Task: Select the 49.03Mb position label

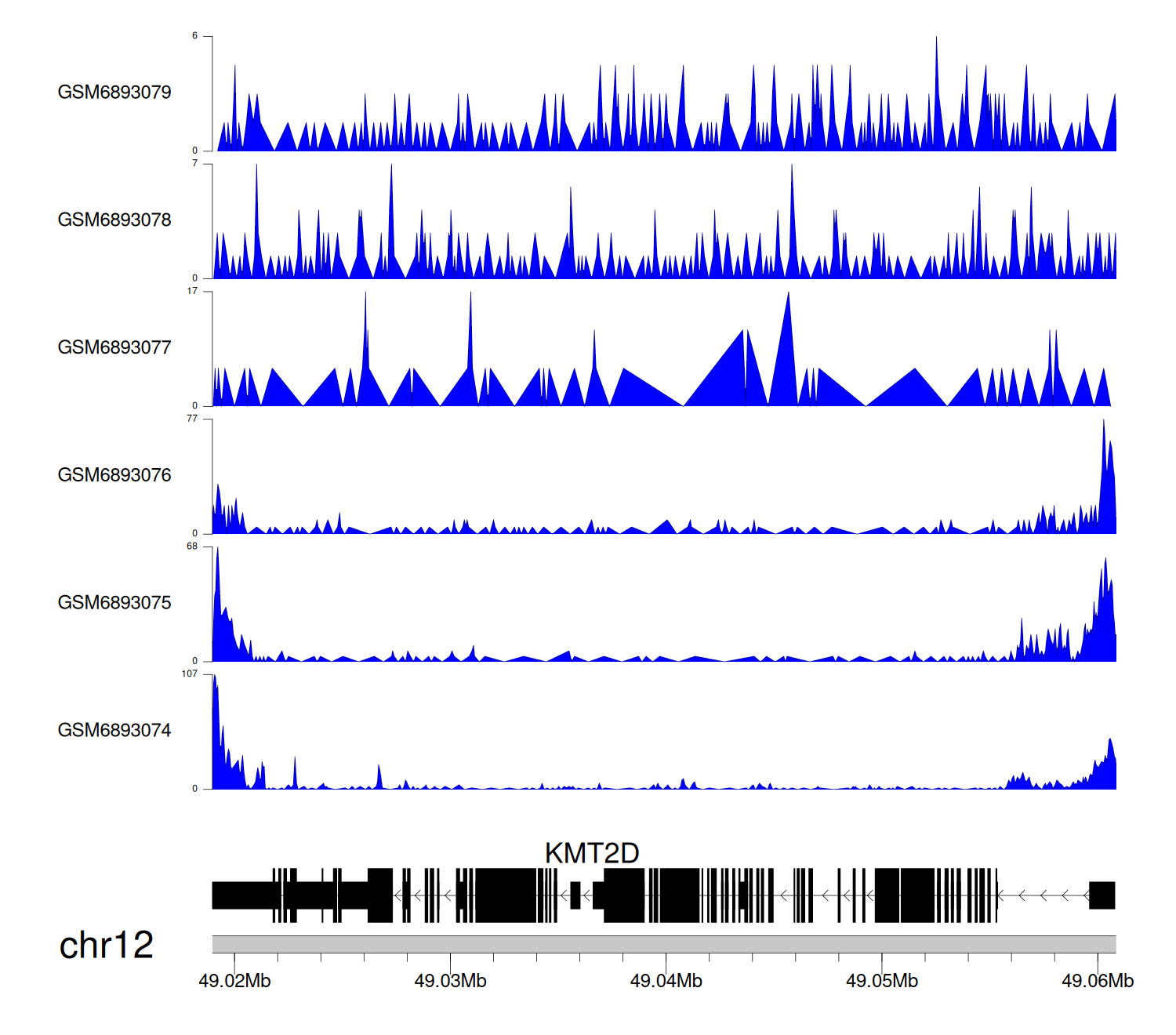Action: coord(450,981)
